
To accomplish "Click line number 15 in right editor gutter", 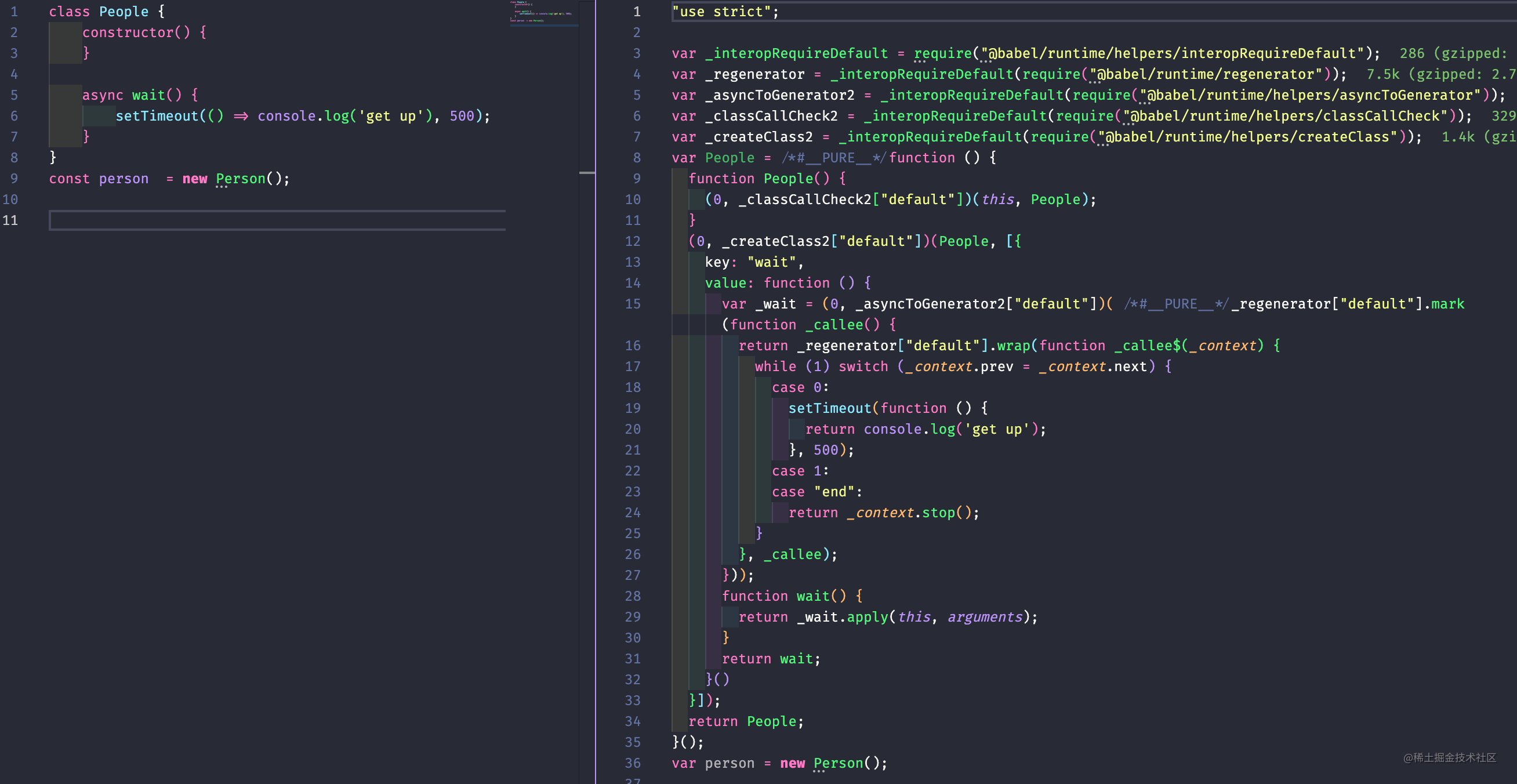I will [633, 304].
